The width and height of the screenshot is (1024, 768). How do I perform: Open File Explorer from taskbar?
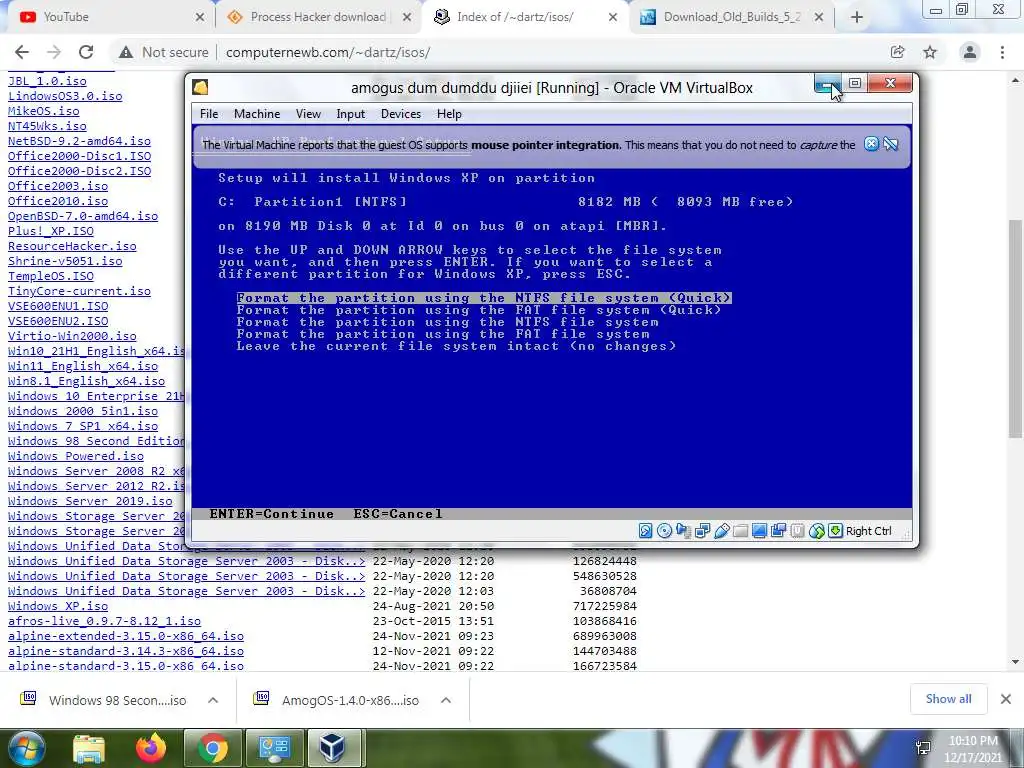88,748
